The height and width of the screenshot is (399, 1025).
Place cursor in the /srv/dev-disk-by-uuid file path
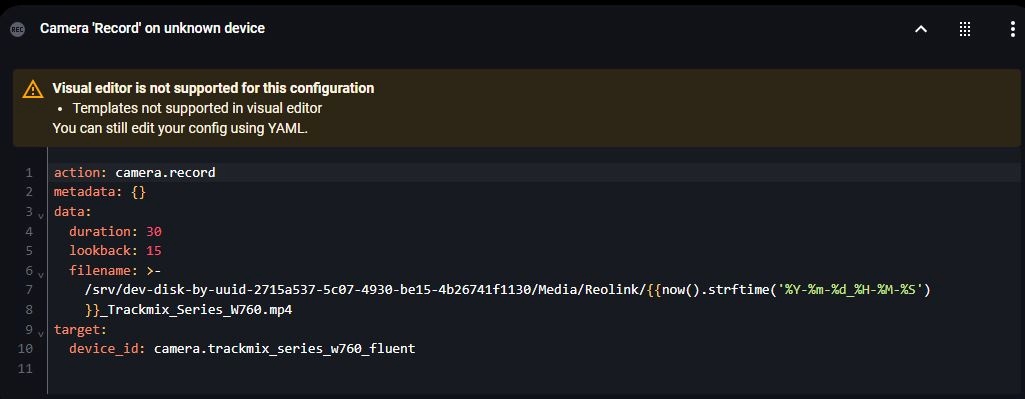(365, 290)
